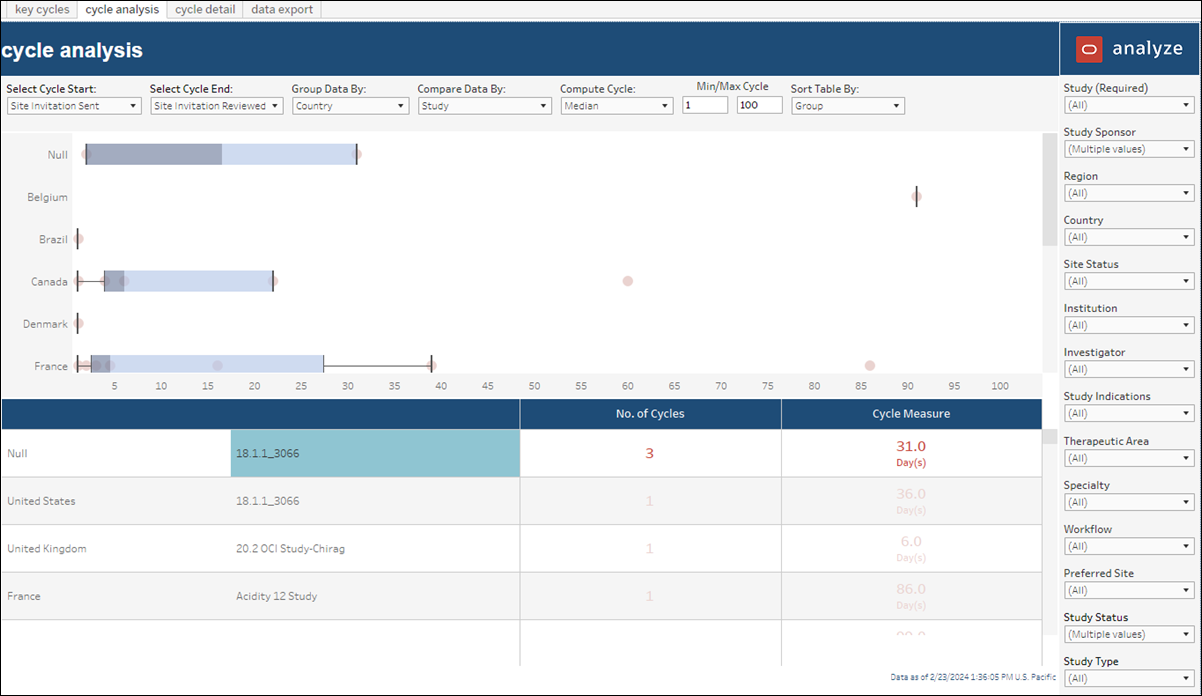The height and width of the screenshot is (696, 1202).
Task: Expand the Region filter dropdown
Action: point(1129,193)
